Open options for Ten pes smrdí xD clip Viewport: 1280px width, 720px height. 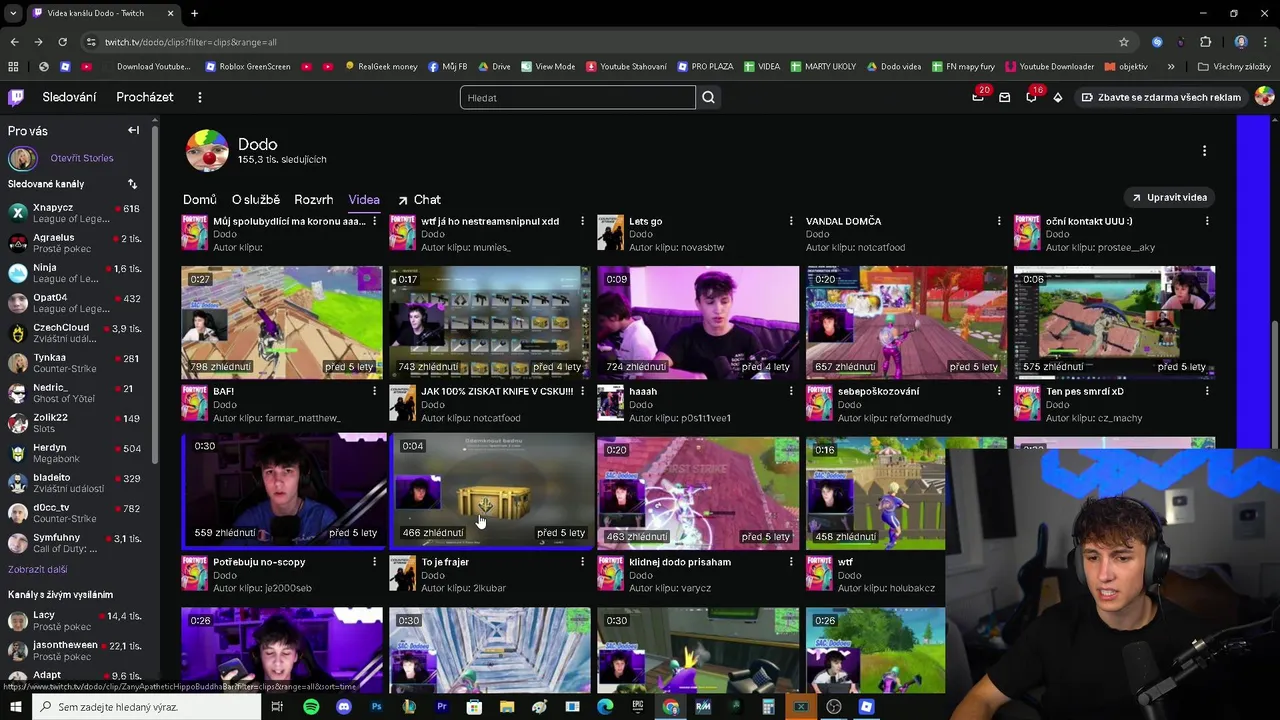coord(1206,392)
